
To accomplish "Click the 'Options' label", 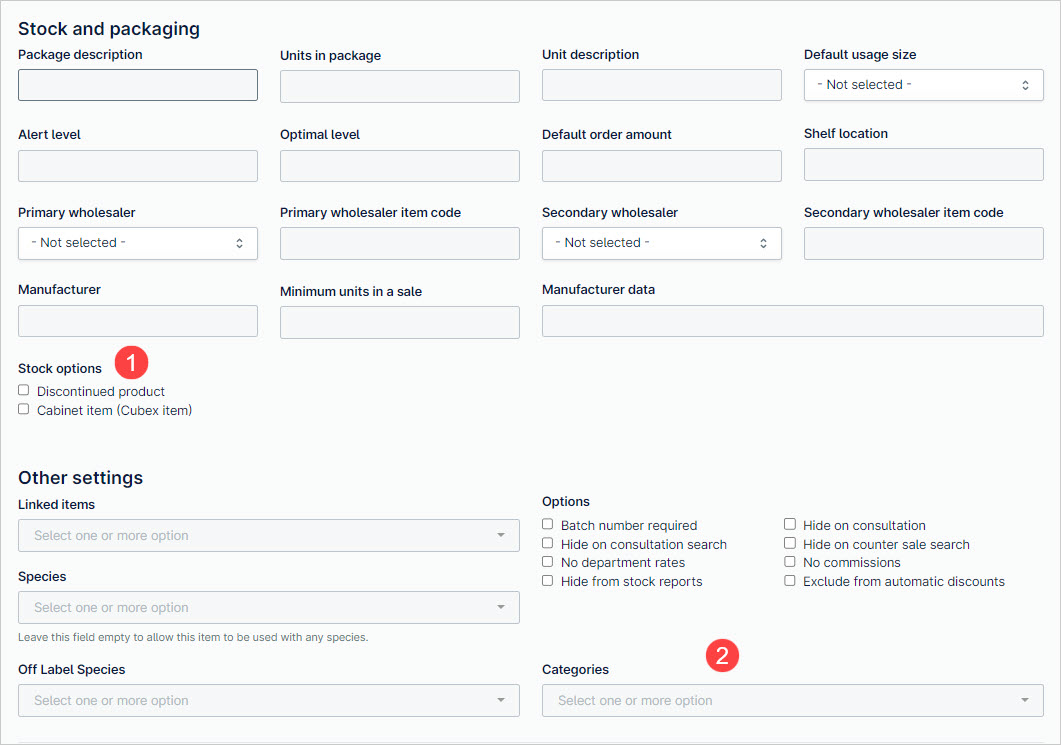I will pyautogui.click(x=566, y=501).
